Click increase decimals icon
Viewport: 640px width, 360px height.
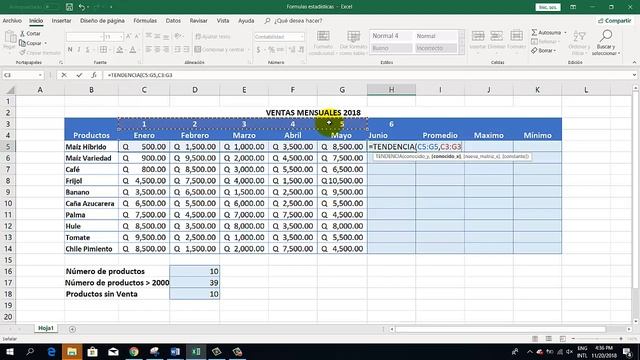(x=292, y=50)
